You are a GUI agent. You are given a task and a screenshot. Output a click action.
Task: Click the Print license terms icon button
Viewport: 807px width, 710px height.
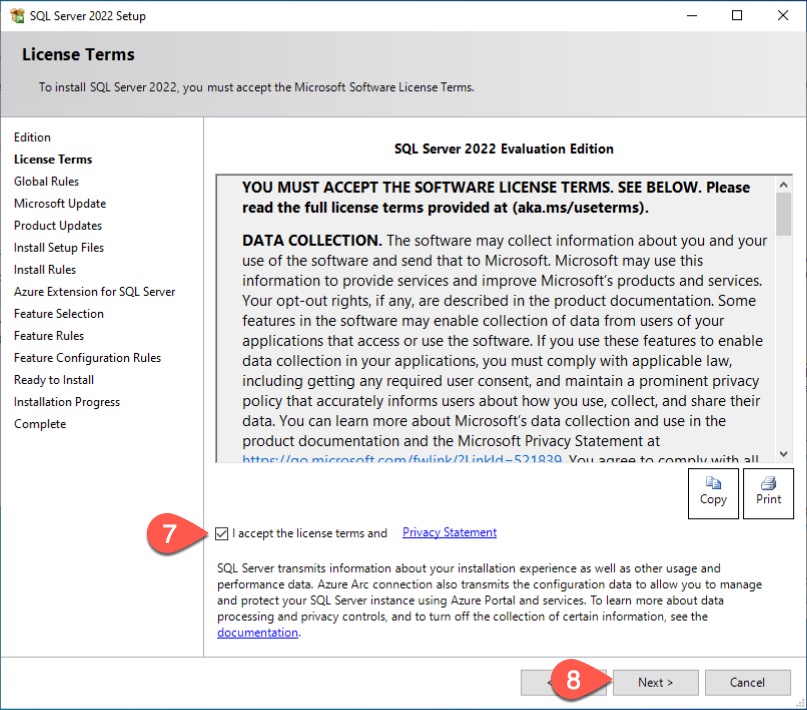(x=768, y=491)
